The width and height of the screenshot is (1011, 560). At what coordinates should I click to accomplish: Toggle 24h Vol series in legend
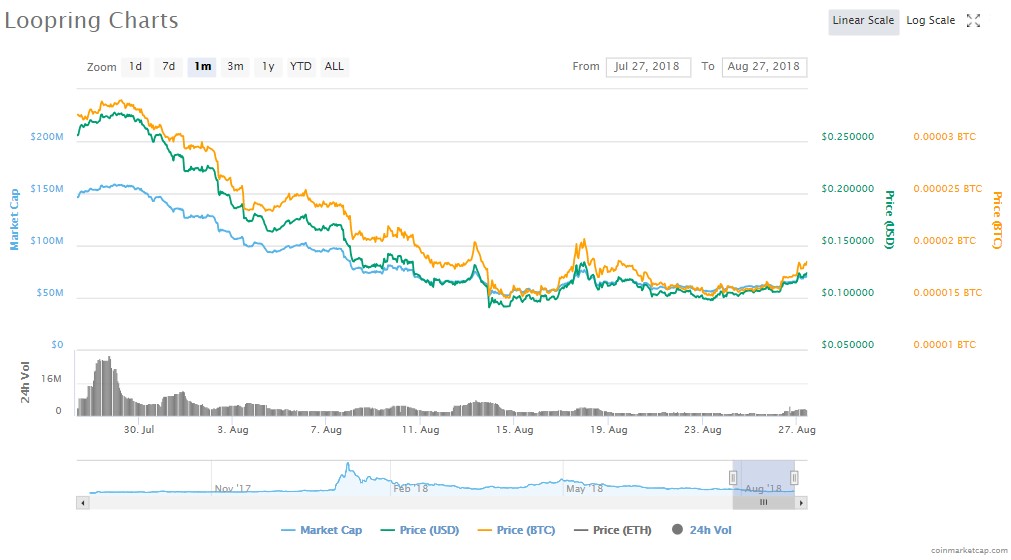click(x=702, y=530)
